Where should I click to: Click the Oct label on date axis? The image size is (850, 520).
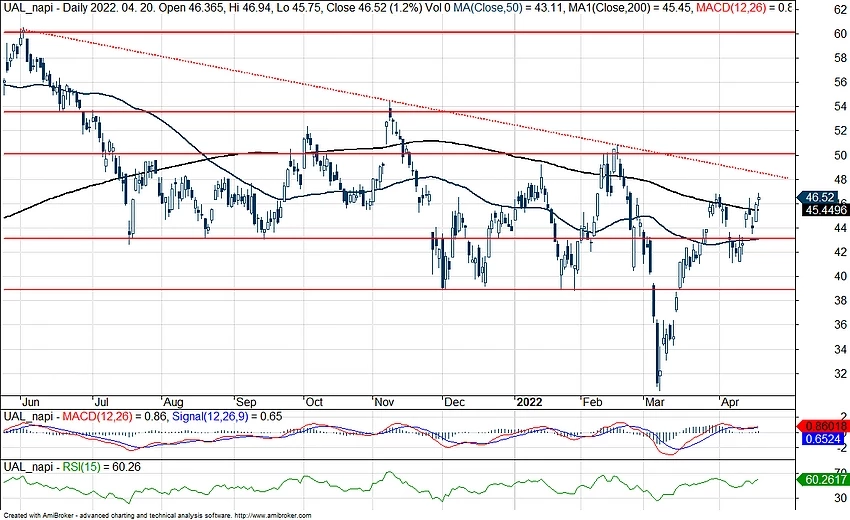[x=314, y=402]
